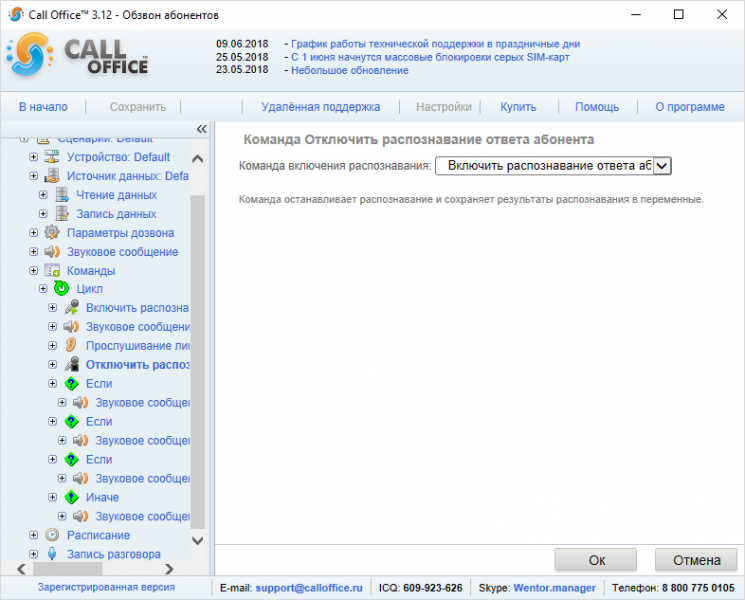This screenshot has width=745, height=600.
Task: Open news link about График работы технической поддержки
Action: 435,44
